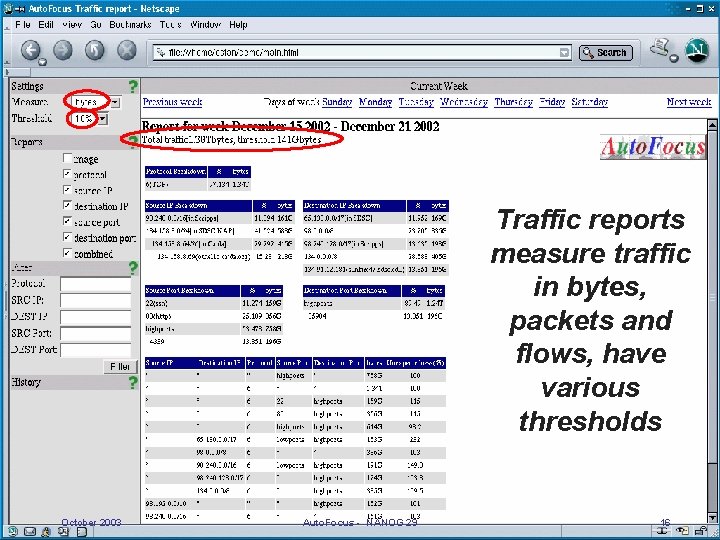720x540 pixels.
Task: Open the Monday report link
Action: tap(376, 102)
